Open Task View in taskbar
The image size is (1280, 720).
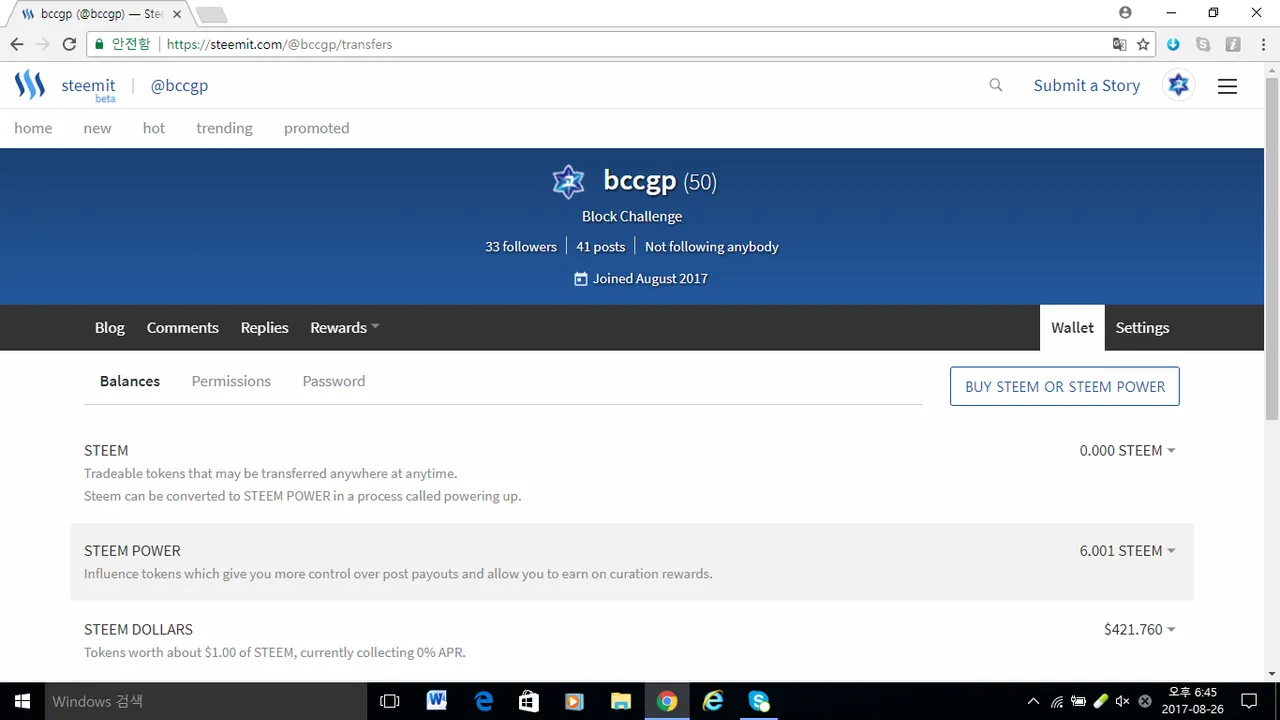click(390, 701)
